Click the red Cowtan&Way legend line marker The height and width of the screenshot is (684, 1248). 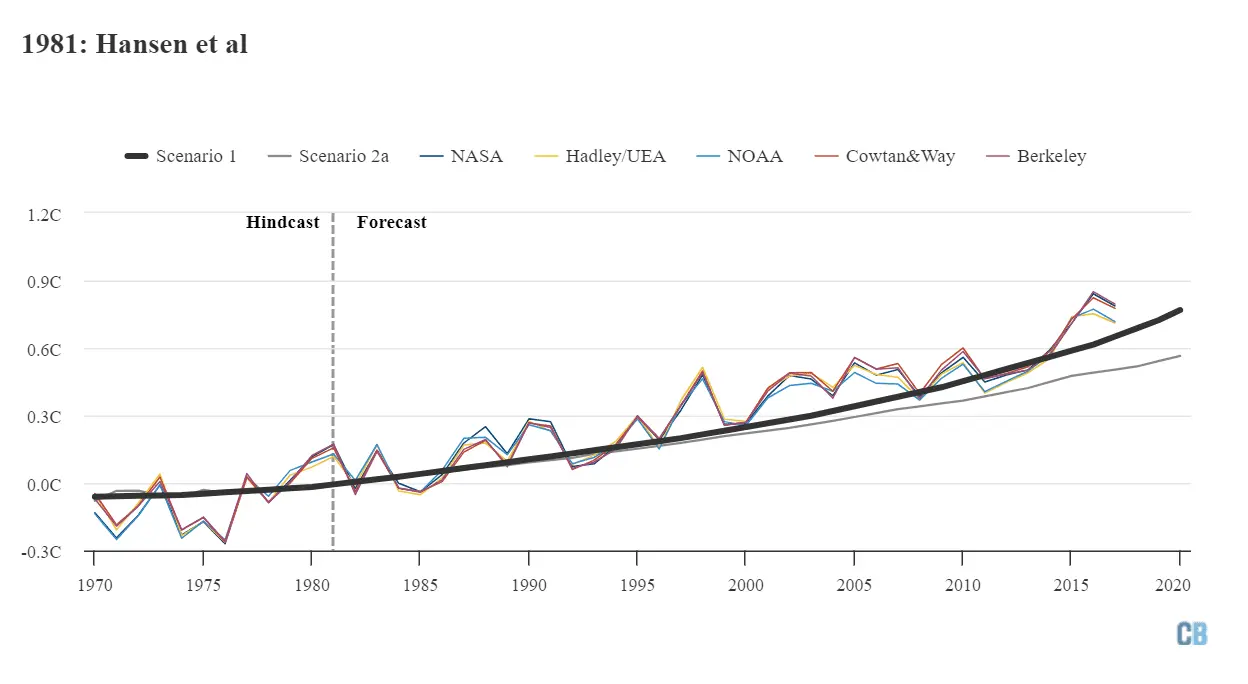(x=826, y=156)
